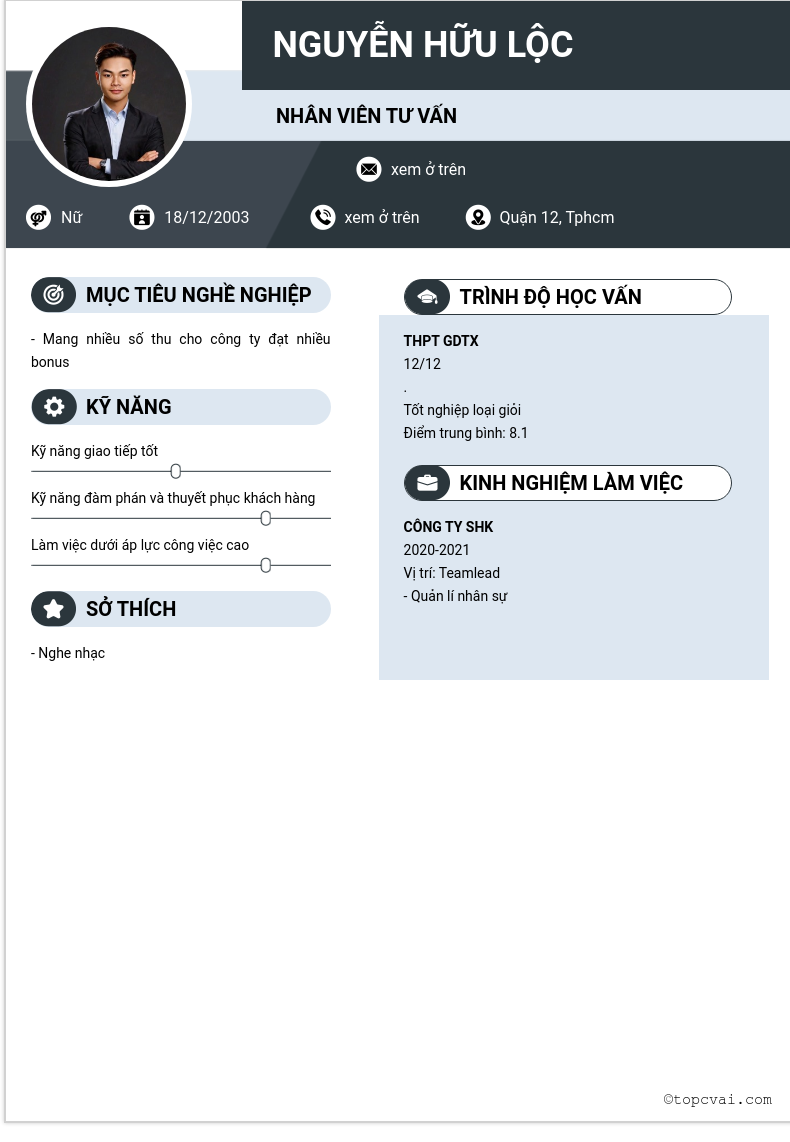
Task: Select the Kinh Nghiệm Làm Việc section header
Action: pos(571,483)
